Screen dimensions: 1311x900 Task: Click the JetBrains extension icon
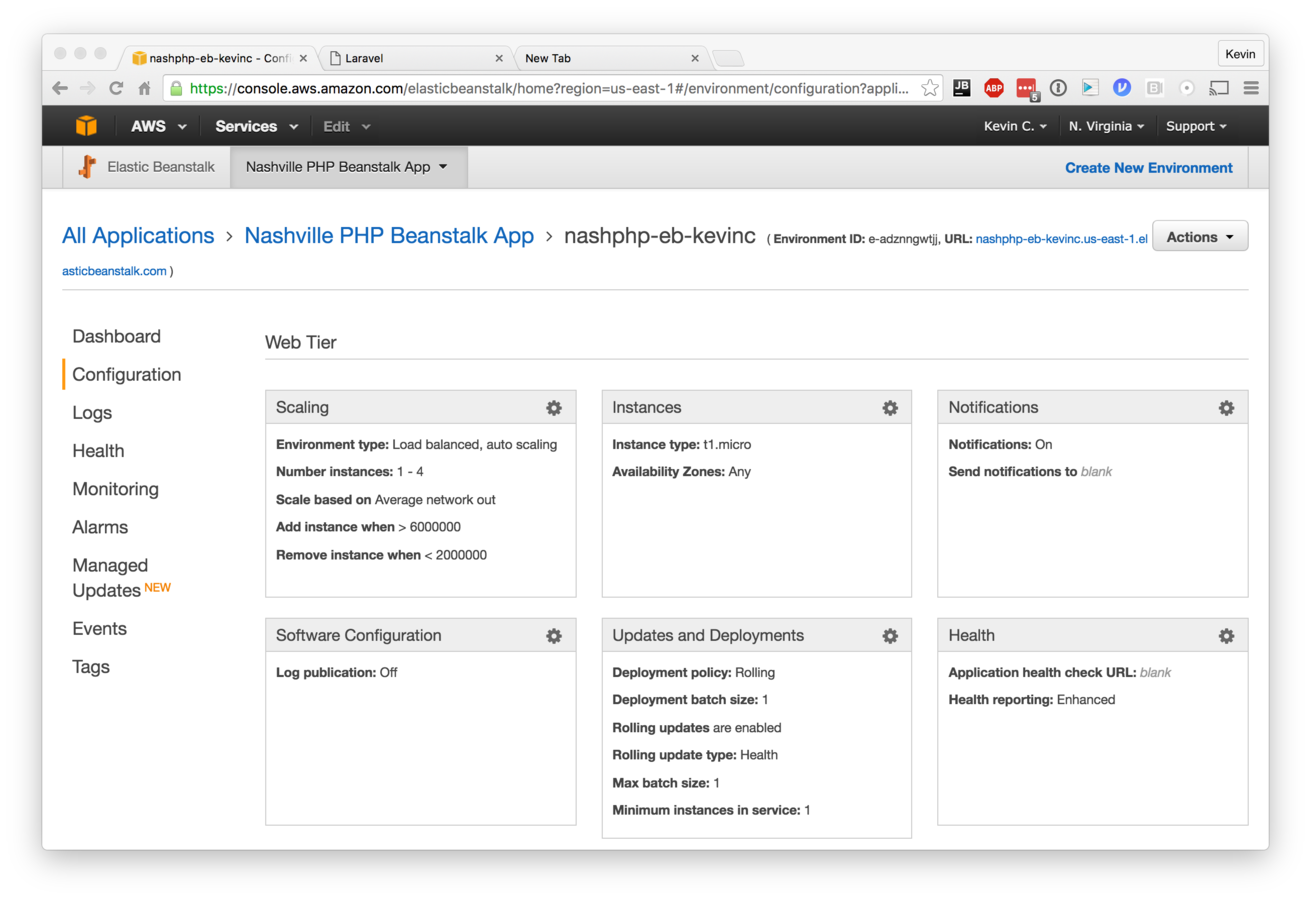[961, 88]
